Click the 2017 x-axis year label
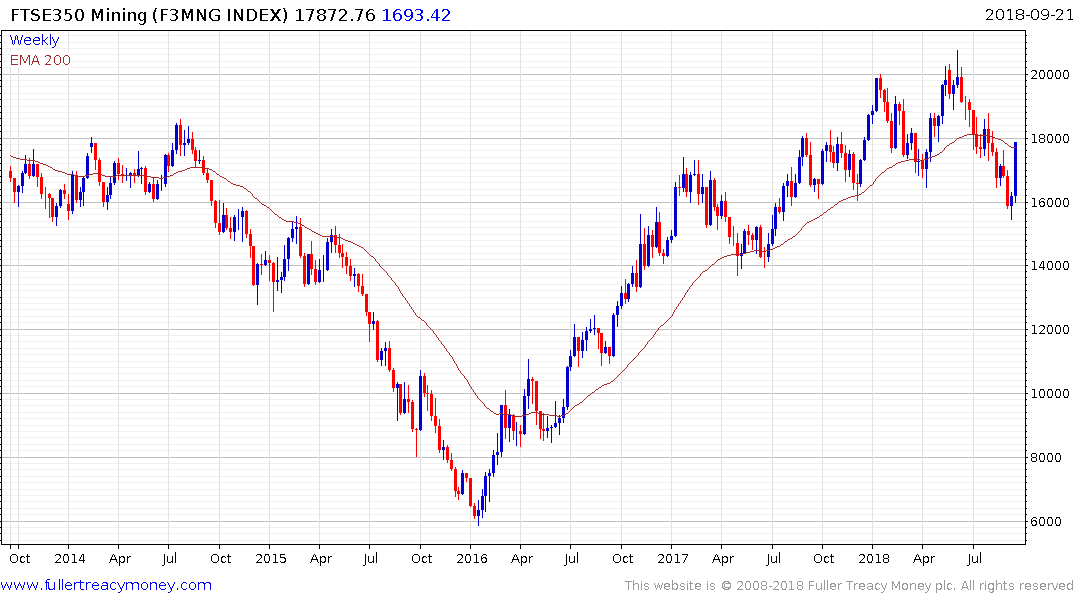1075x600 pixels. point(673,558)
